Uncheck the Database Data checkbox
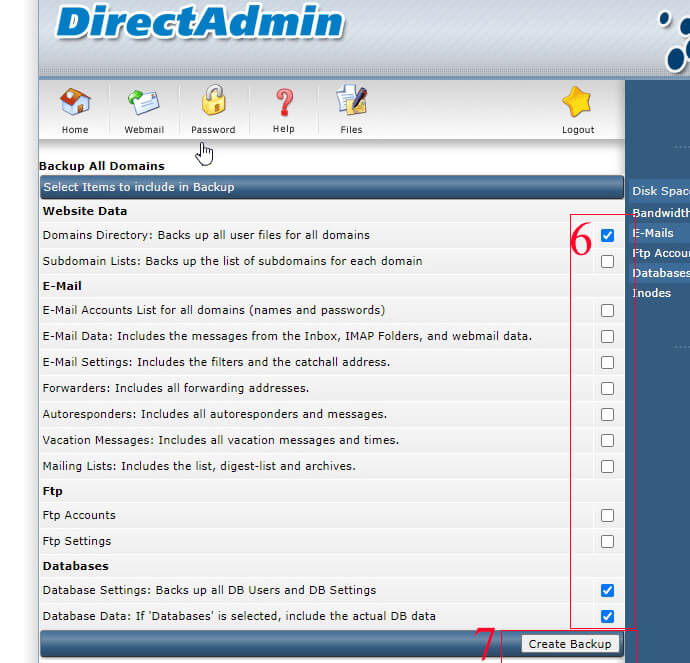 click(x=607, y=616)
